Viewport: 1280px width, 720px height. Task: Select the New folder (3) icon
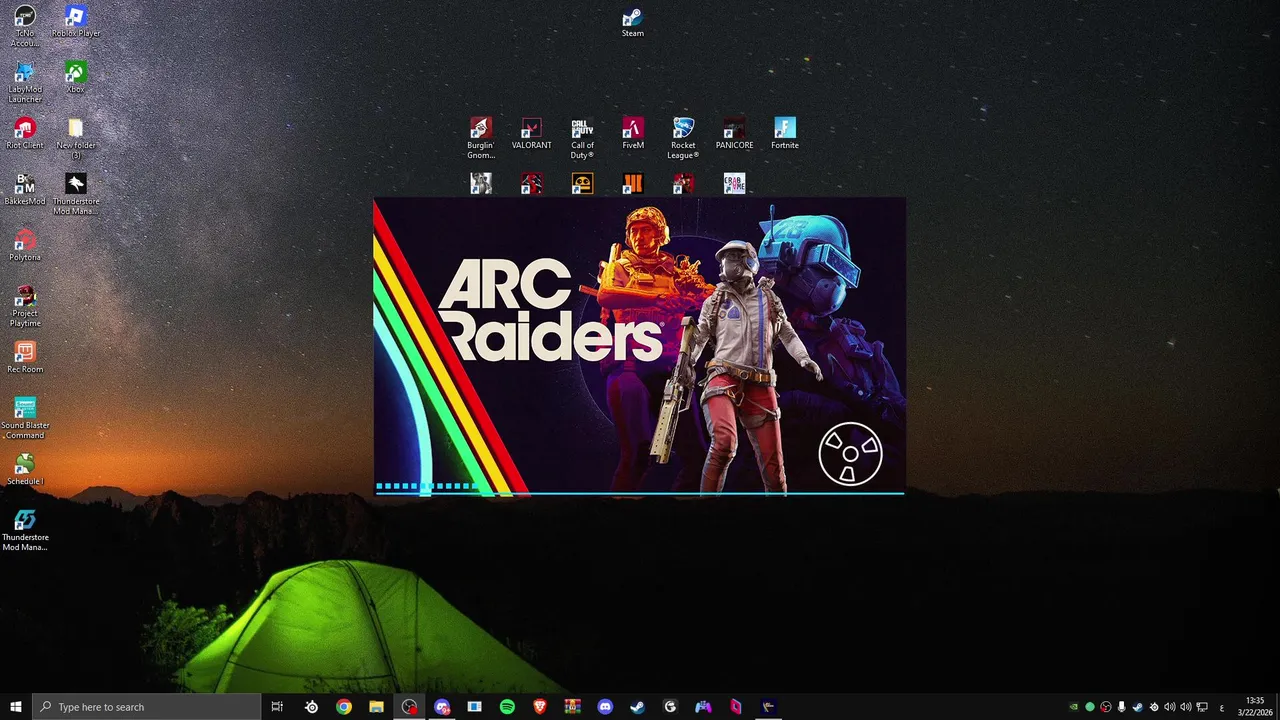tap(76, 138)
